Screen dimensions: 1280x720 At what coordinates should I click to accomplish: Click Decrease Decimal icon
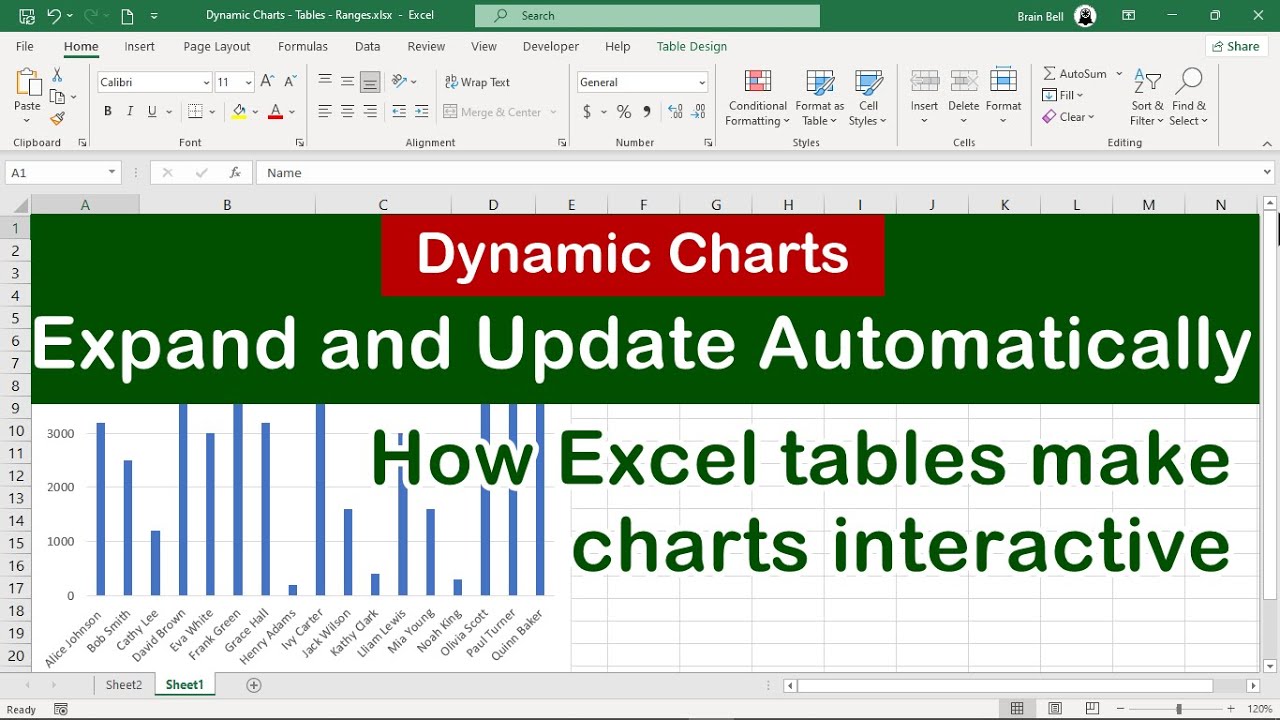coord(699,112)
